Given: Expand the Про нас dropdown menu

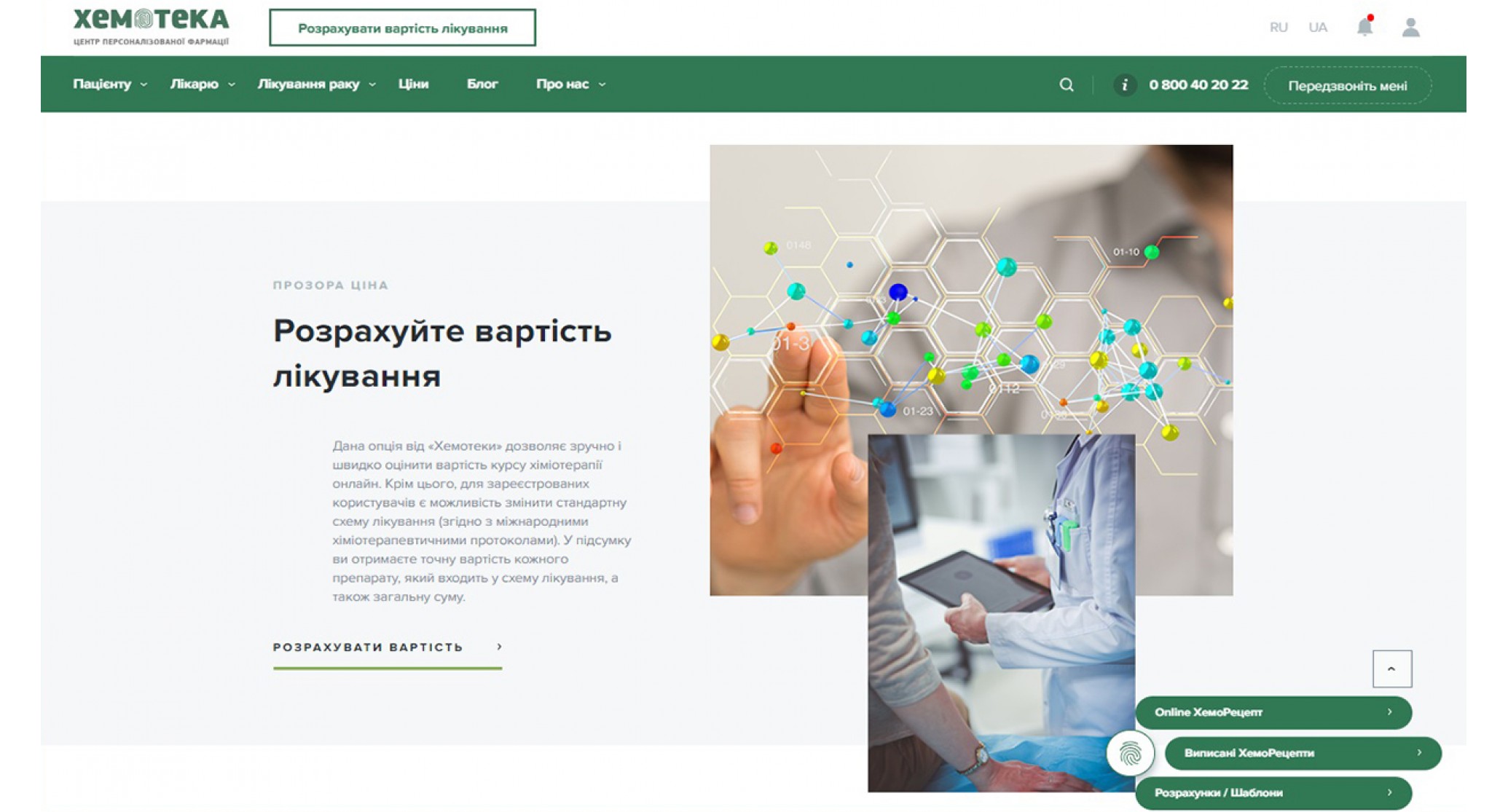Looking at the screenshot, I should coord(571,84).
